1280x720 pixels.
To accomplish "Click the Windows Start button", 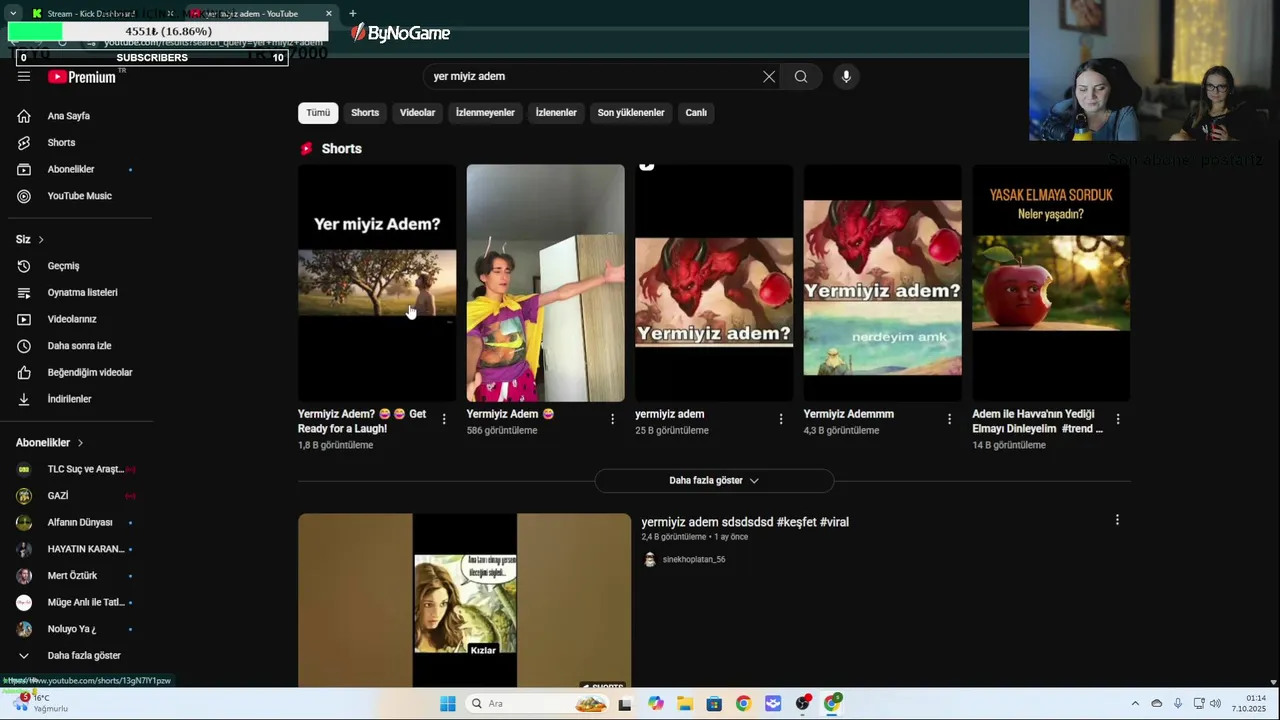I will 447,704.
